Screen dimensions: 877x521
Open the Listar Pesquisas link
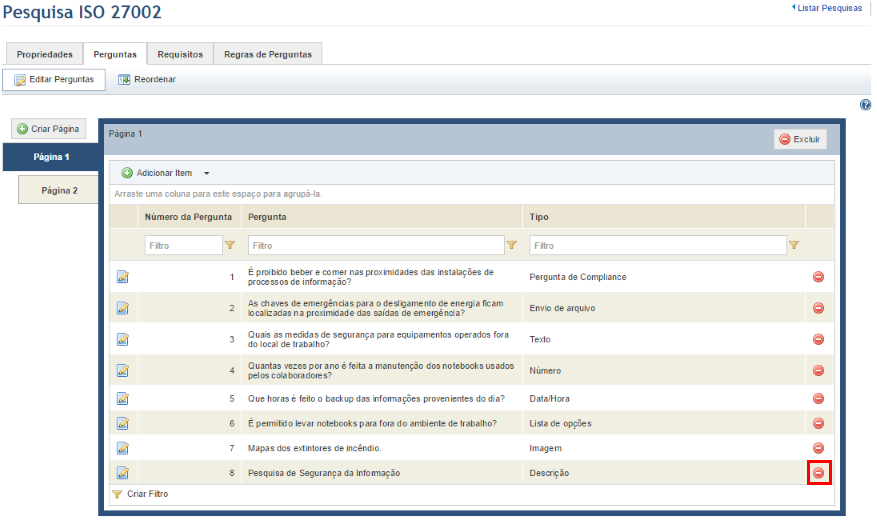pos(827,8)
